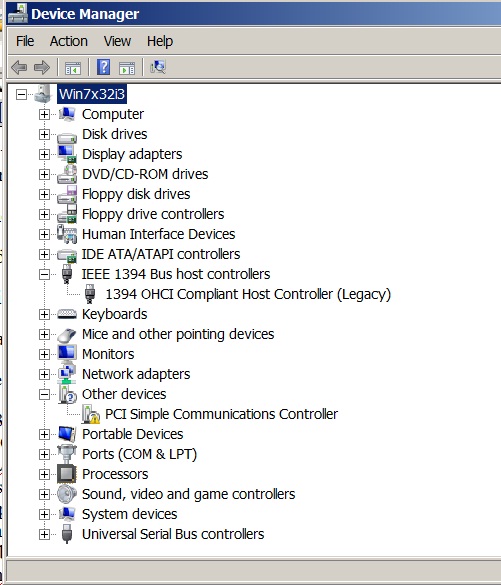Select the Win7x32i3 tree label

(92, 94)
